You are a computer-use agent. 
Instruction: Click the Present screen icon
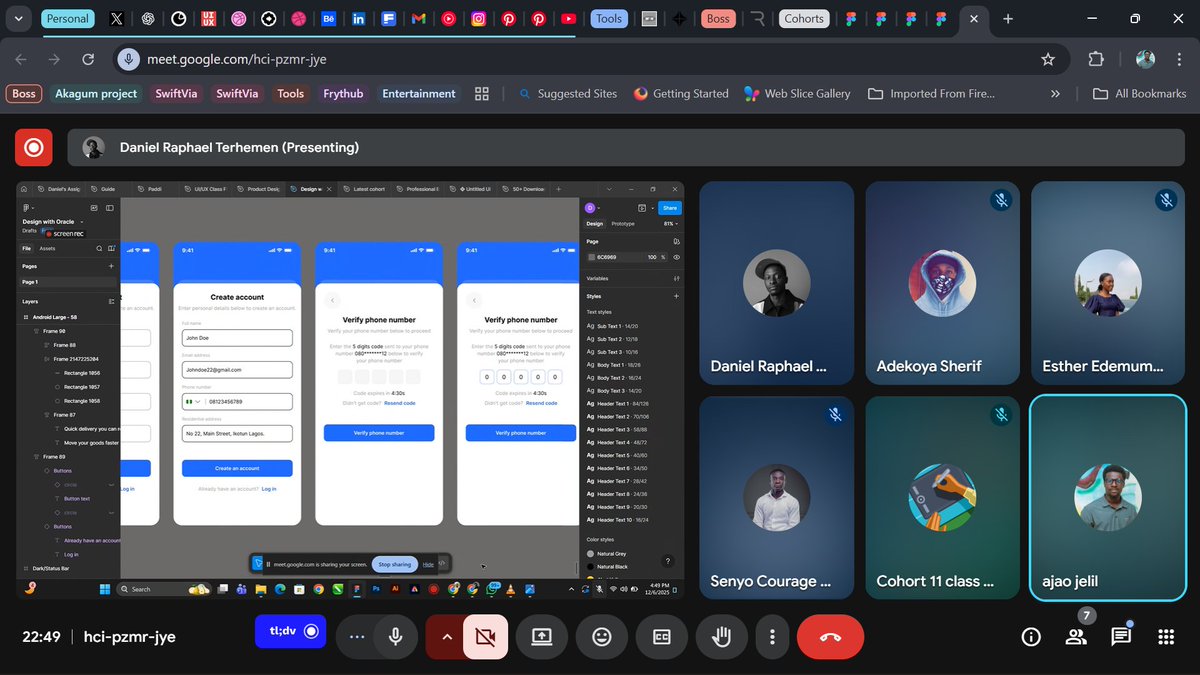pyautogui.click(x=542, y=636)
